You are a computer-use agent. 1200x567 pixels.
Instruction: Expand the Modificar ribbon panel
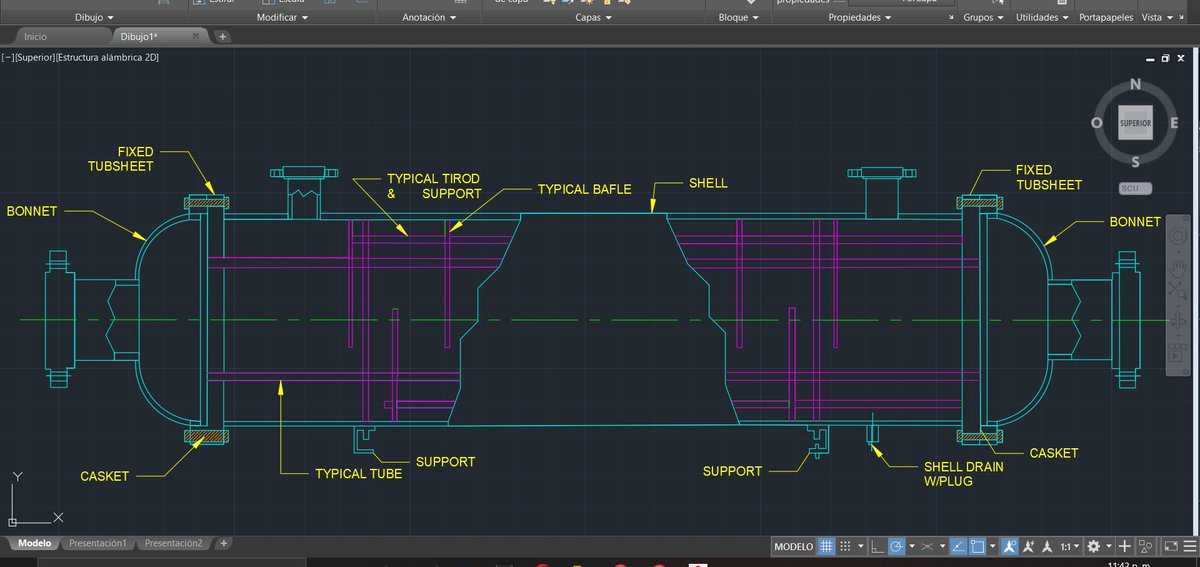[x=283, y=18]
